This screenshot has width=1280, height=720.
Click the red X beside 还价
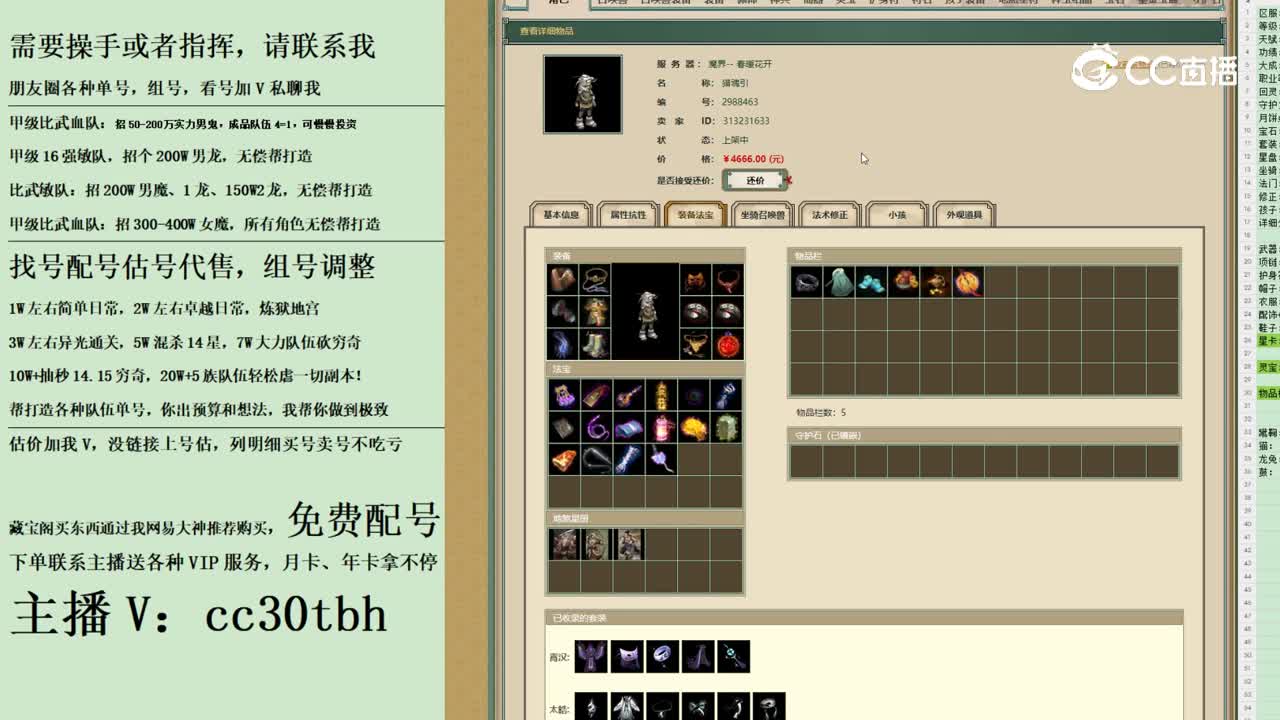(789, 181)
